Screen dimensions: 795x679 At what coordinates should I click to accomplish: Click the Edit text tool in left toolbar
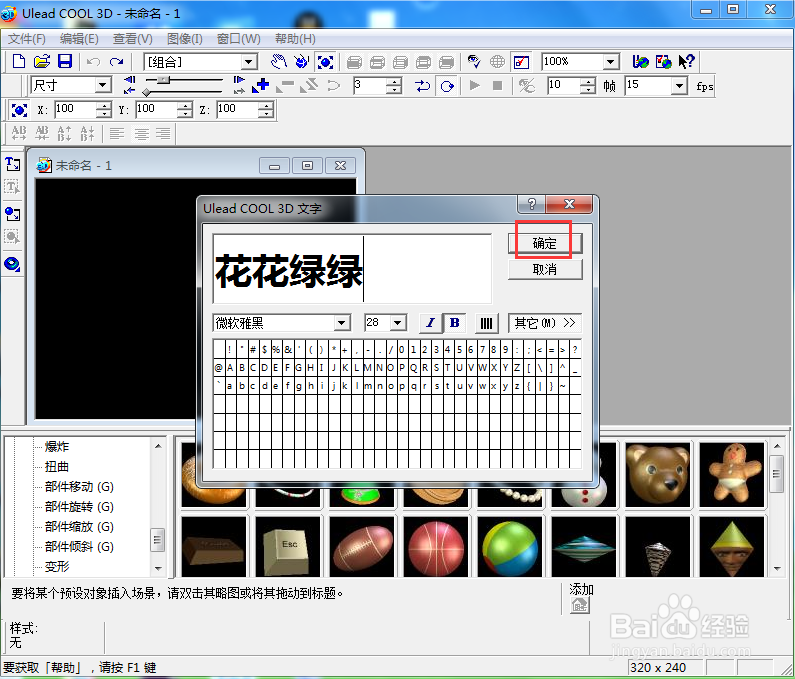pos(12,187)
